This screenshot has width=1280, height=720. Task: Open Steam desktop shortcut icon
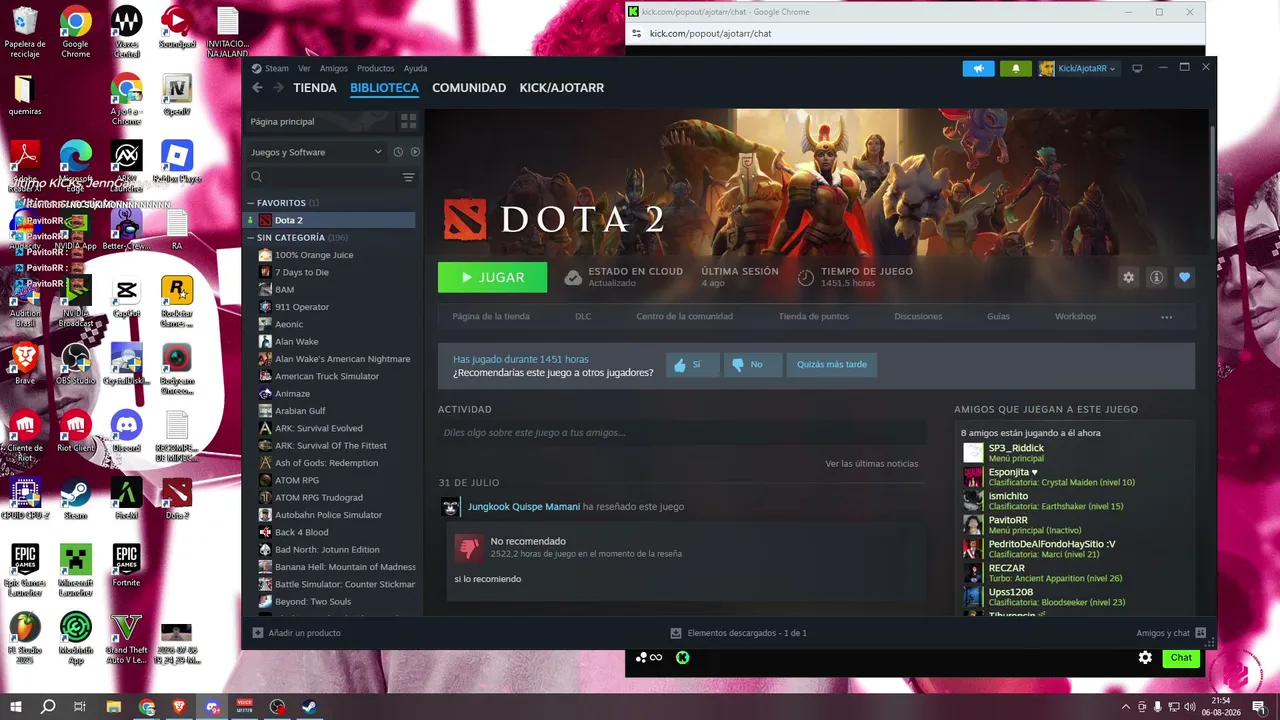pos(75,497)
